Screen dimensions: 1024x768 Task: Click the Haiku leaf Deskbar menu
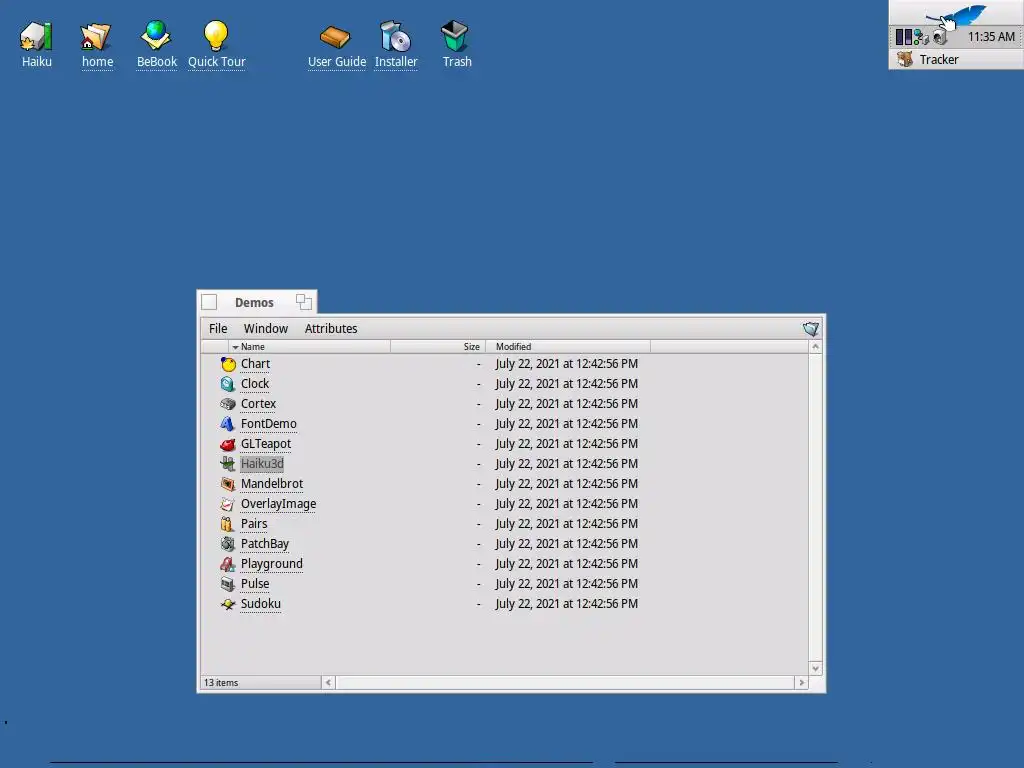coord(956,14)
